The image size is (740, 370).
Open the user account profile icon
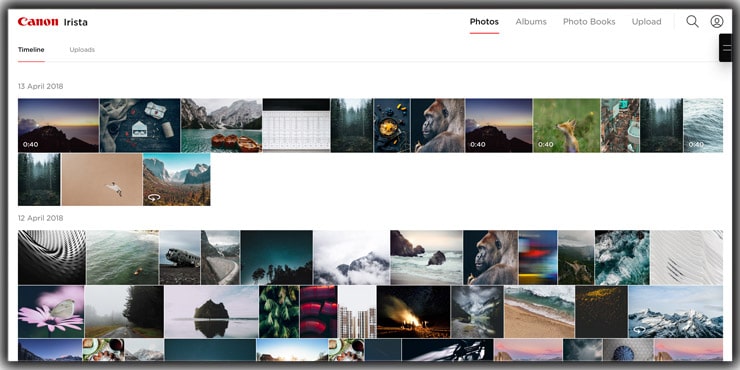click(717, 21)
